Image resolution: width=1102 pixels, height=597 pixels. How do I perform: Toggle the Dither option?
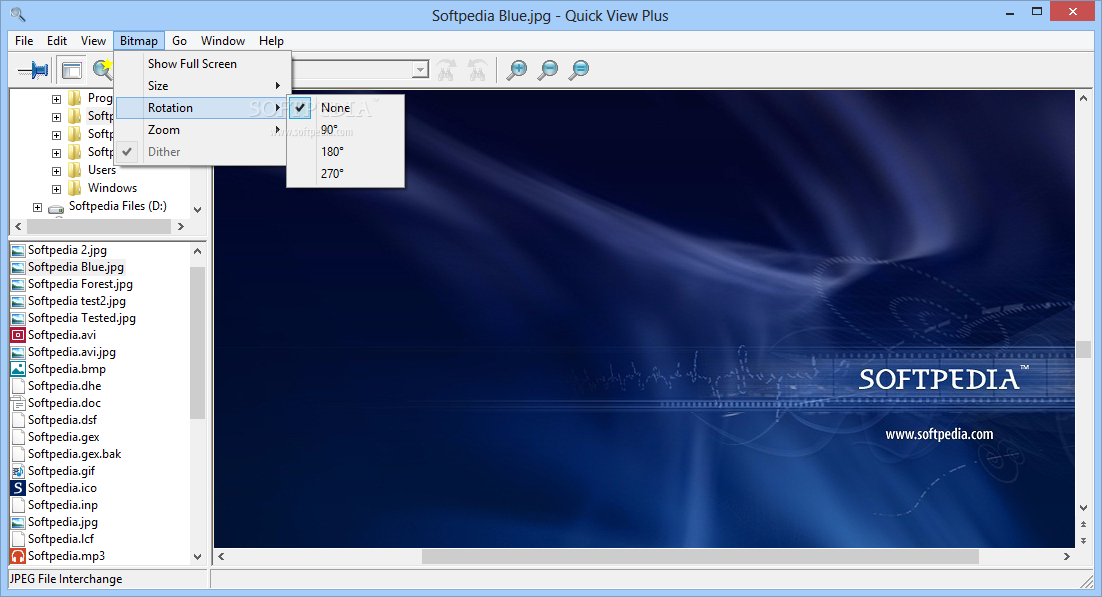(x=201, y=152)
